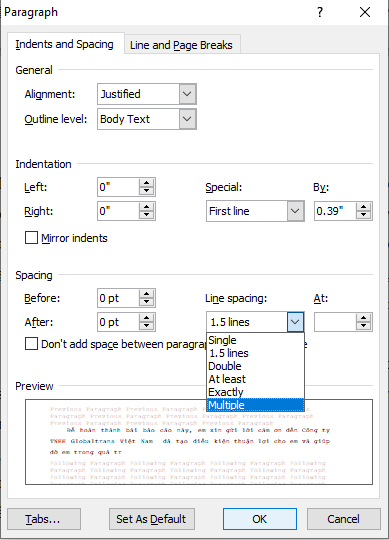Choose Multiple from line spacing list
Screen dimensions: 389x540
click(255, 405)
